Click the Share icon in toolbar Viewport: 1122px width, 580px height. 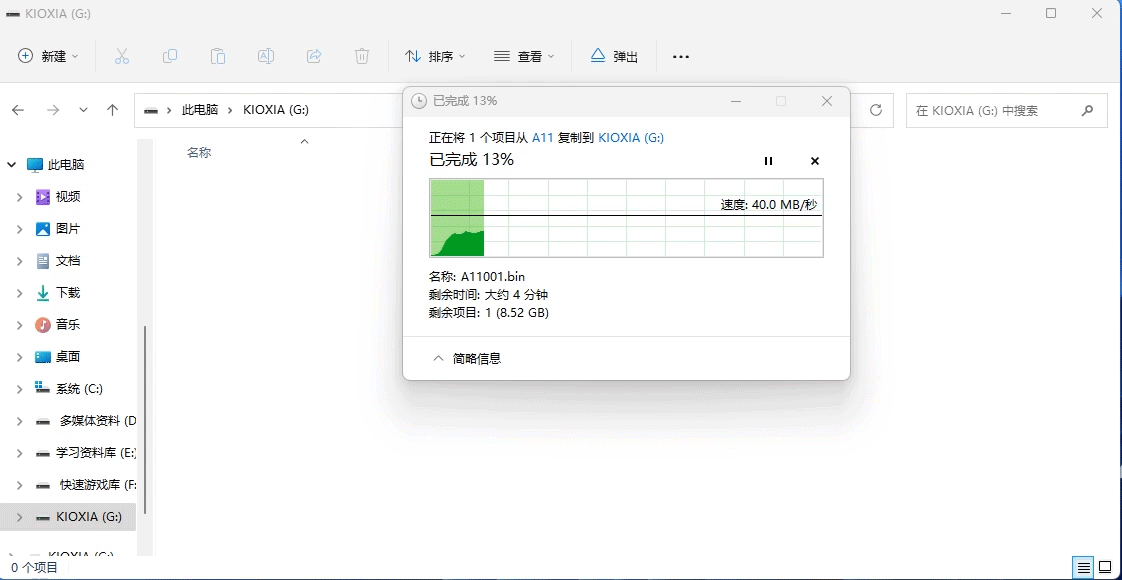pyautogui.click(x=313, y=56)
